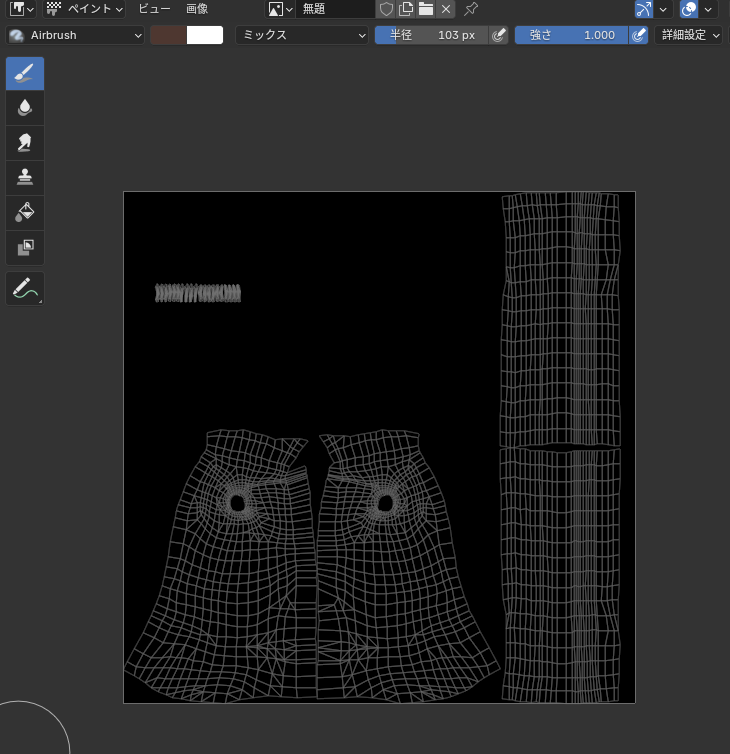Select the Clone stamp tool
730x754 pixels.
(25, 177)
